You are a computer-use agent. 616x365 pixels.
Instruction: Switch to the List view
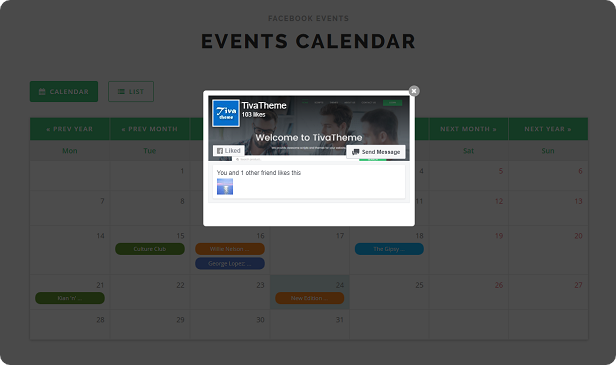[x=131, y=92]
